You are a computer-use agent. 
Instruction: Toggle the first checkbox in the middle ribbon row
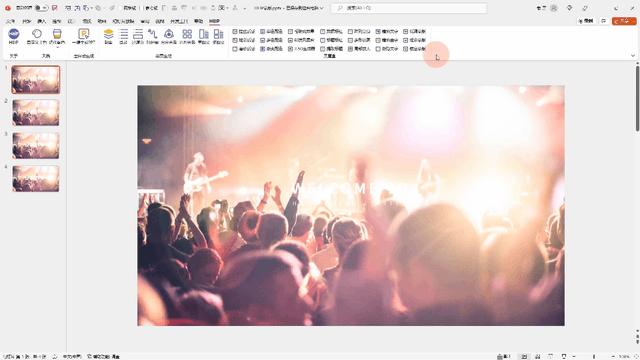coord(235,40)
